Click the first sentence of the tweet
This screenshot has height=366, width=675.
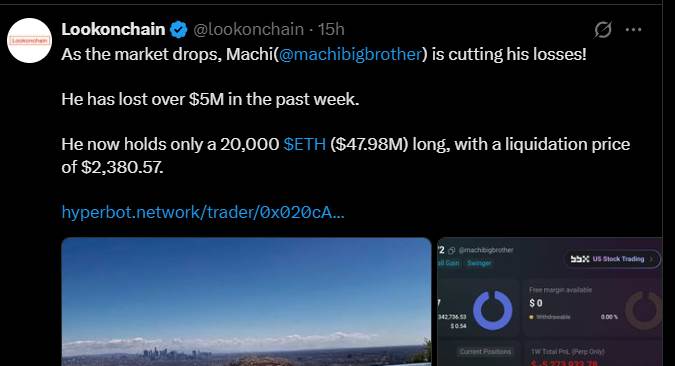click(x=324, y=54)
